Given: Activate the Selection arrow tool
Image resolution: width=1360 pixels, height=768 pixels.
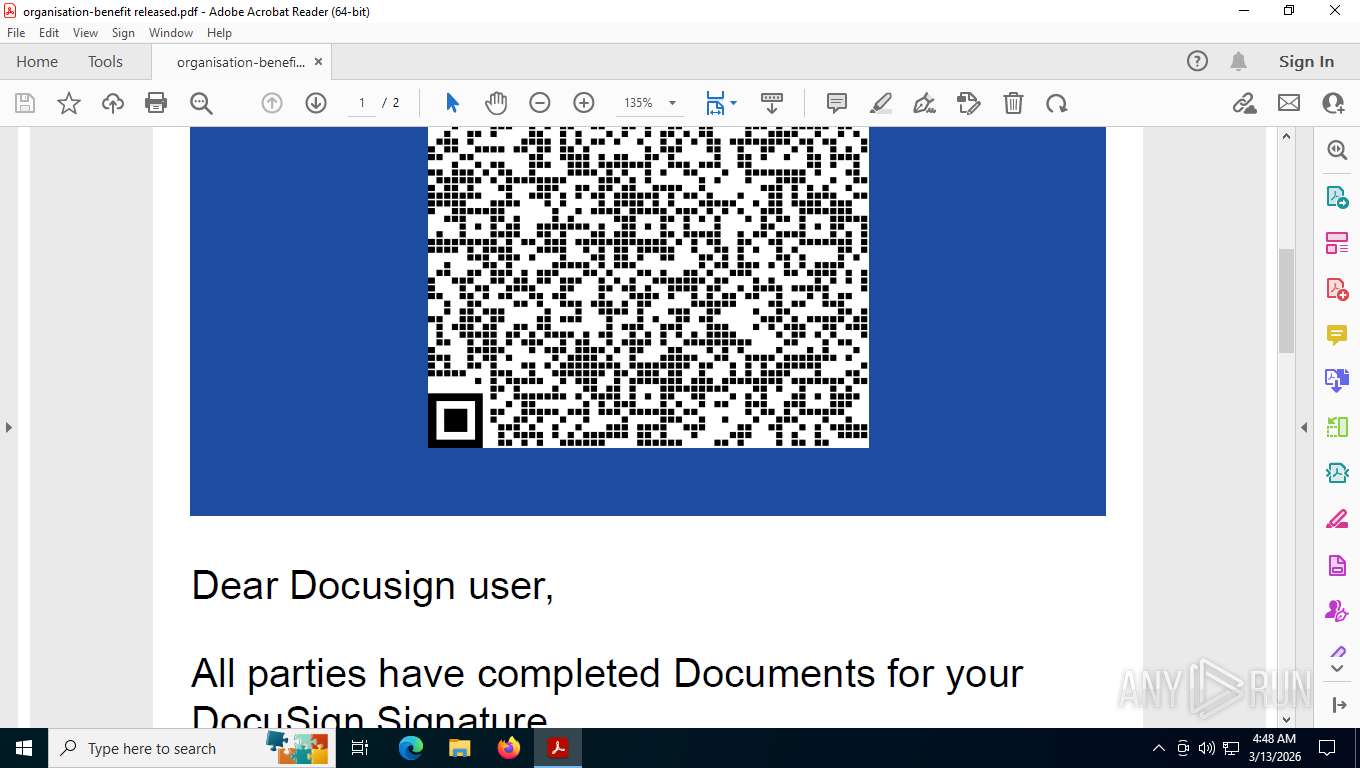Looking at the screenshot, I should (x=452, y=103).
